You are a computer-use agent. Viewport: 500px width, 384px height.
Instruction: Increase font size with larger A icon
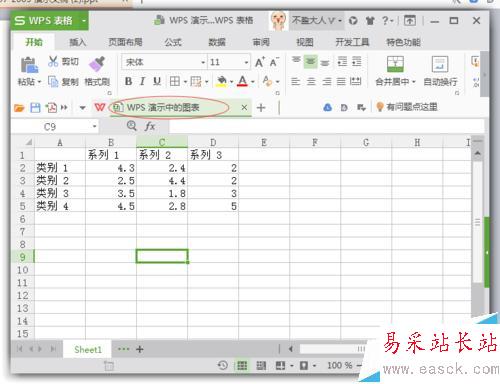point(260,62)
